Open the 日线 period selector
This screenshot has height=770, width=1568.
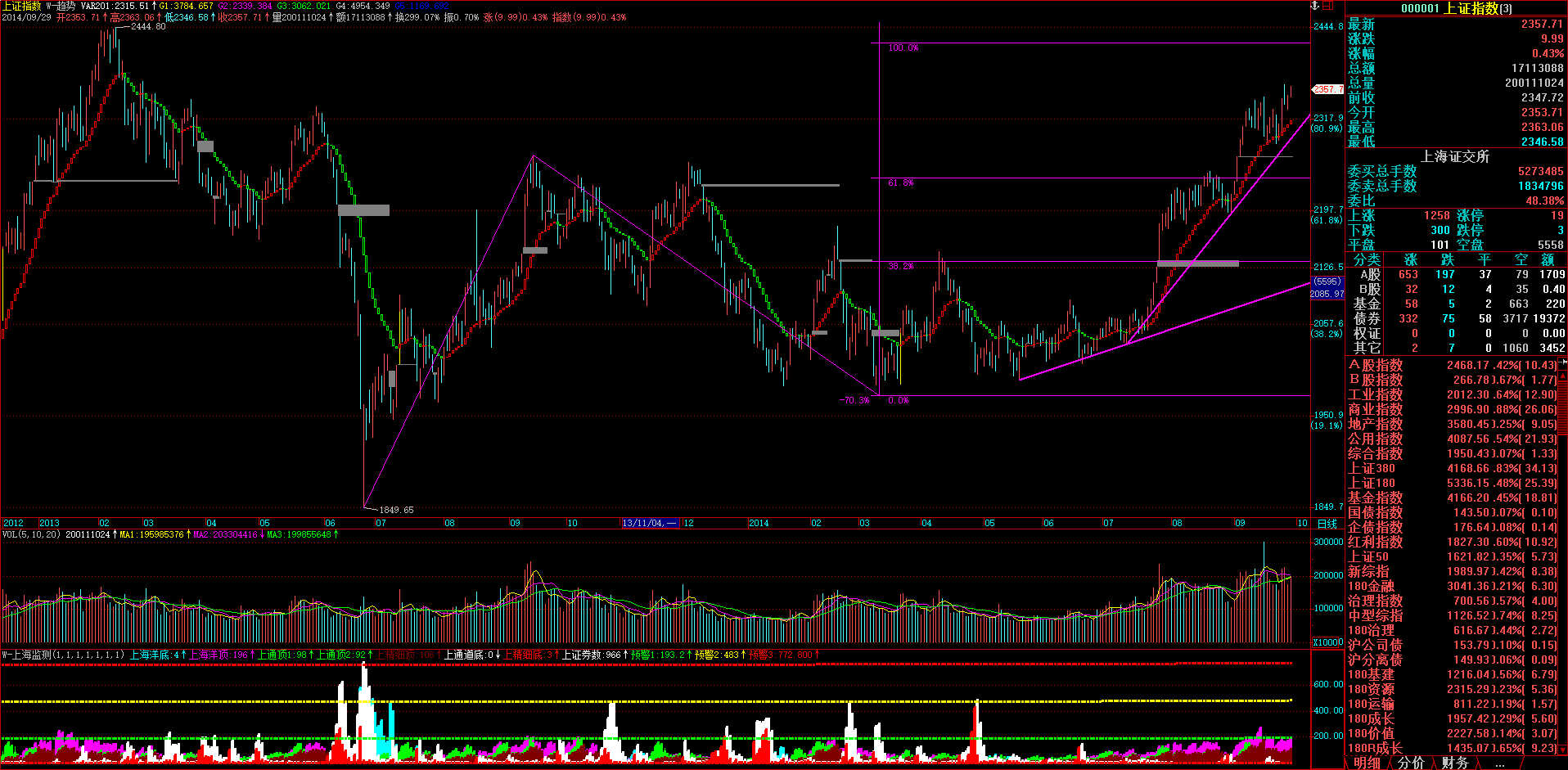coord(1327,524)
